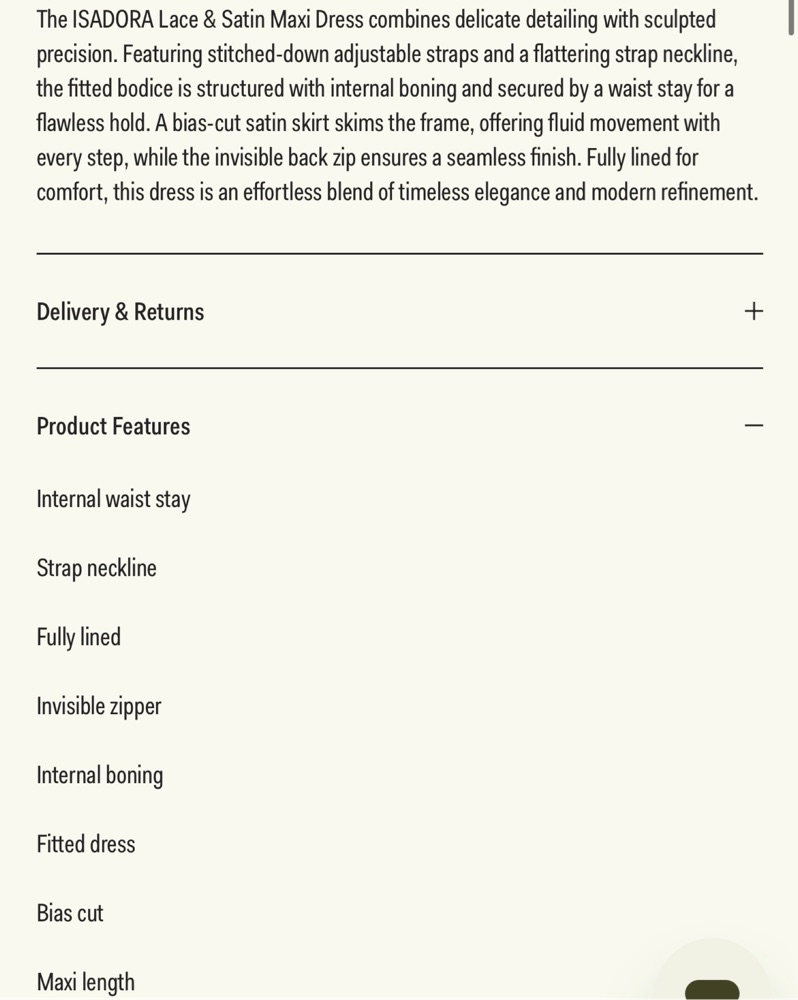Select the Strap neckline feature line
Image resolution: width=798 pixels, height=1000 pixels.
tap(96, 568)
